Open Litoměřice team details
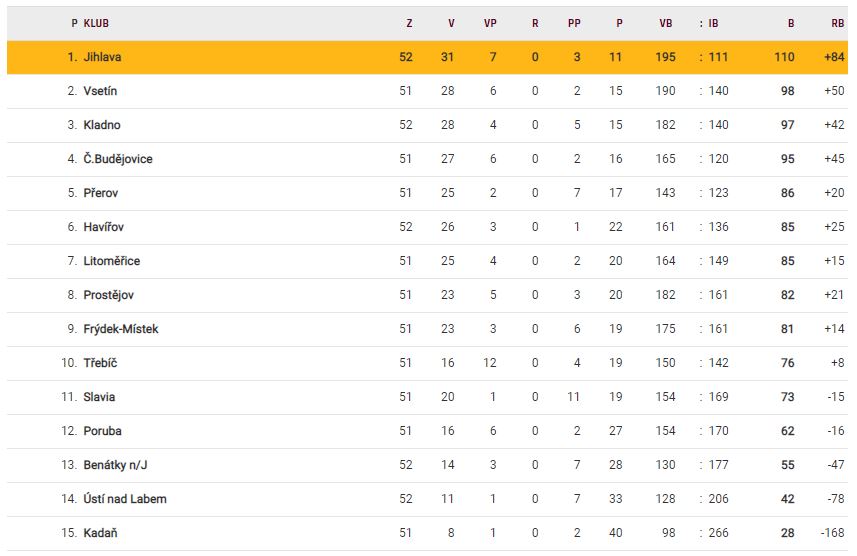Image resolution: width=857 pixels, height=556 pixels. click(112, 261)
